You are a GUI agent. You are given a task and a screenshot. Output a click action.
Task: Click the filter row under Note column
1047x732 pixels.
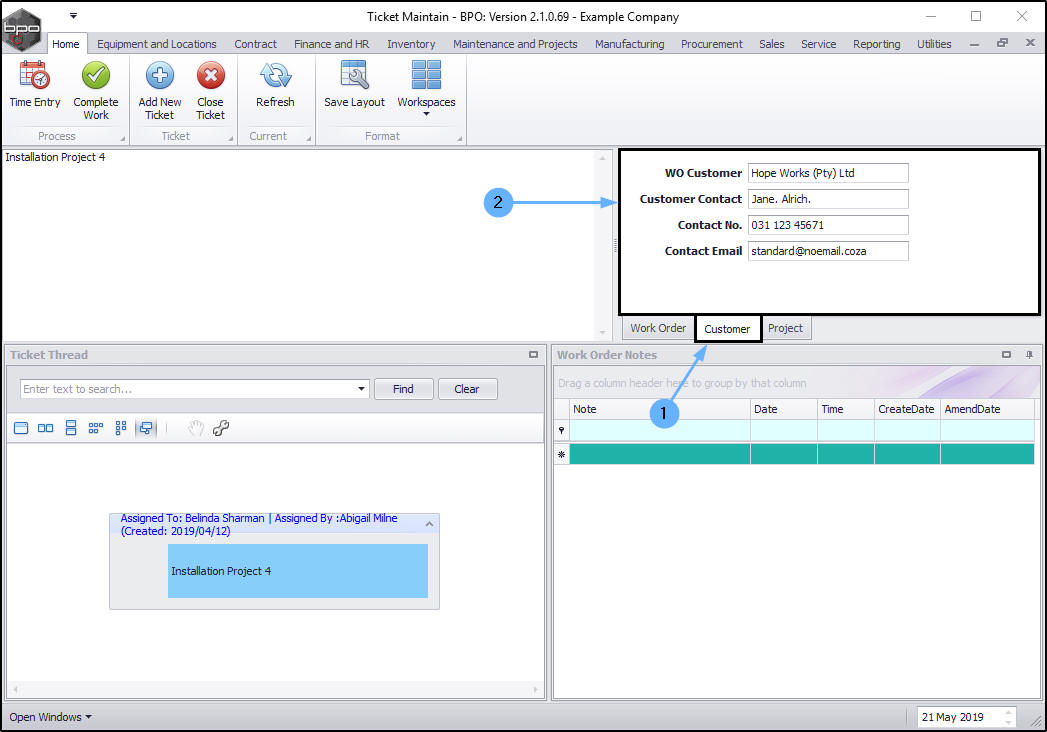click(x=660, y=430)
